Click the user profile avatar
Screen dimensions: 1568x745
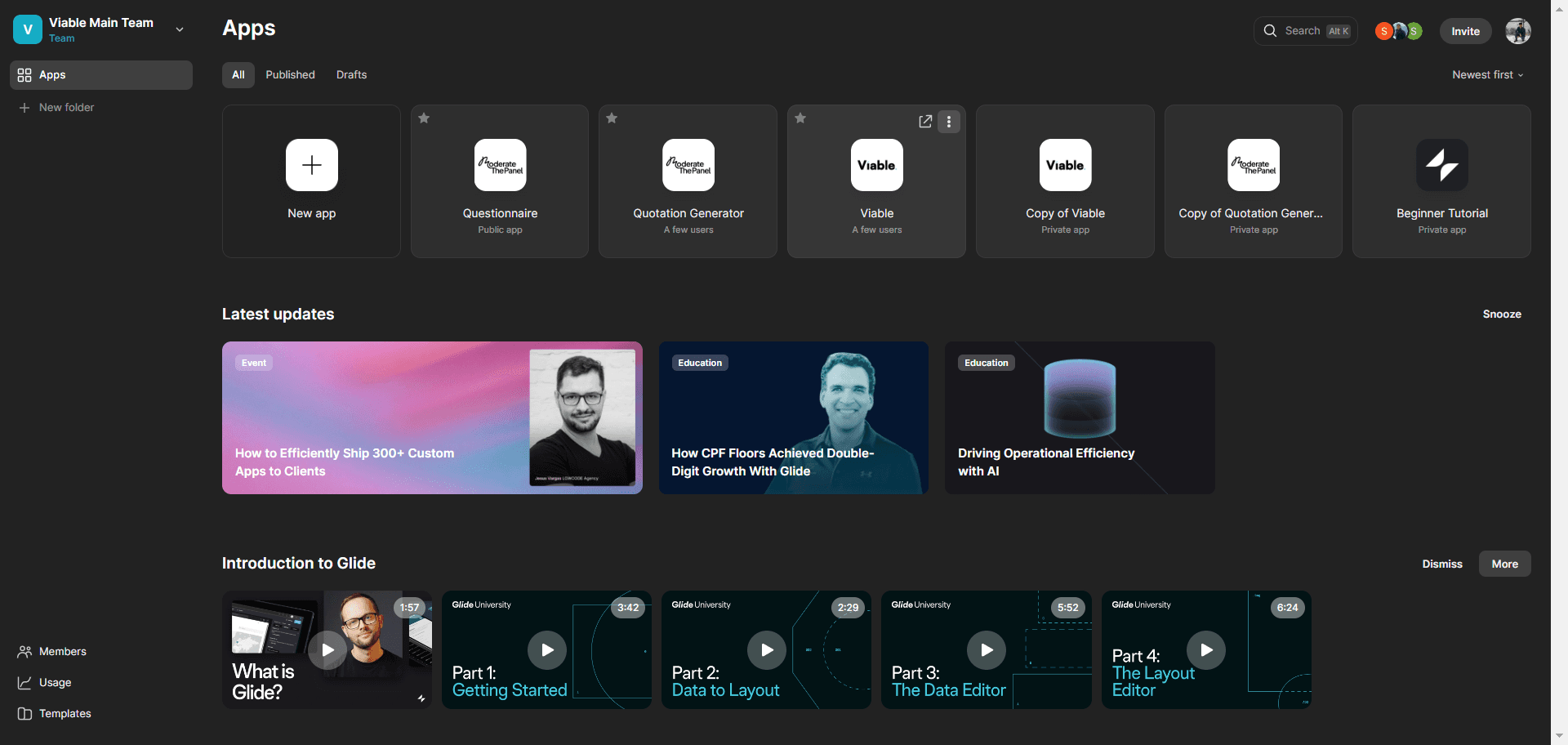(x=1517, y=31)
